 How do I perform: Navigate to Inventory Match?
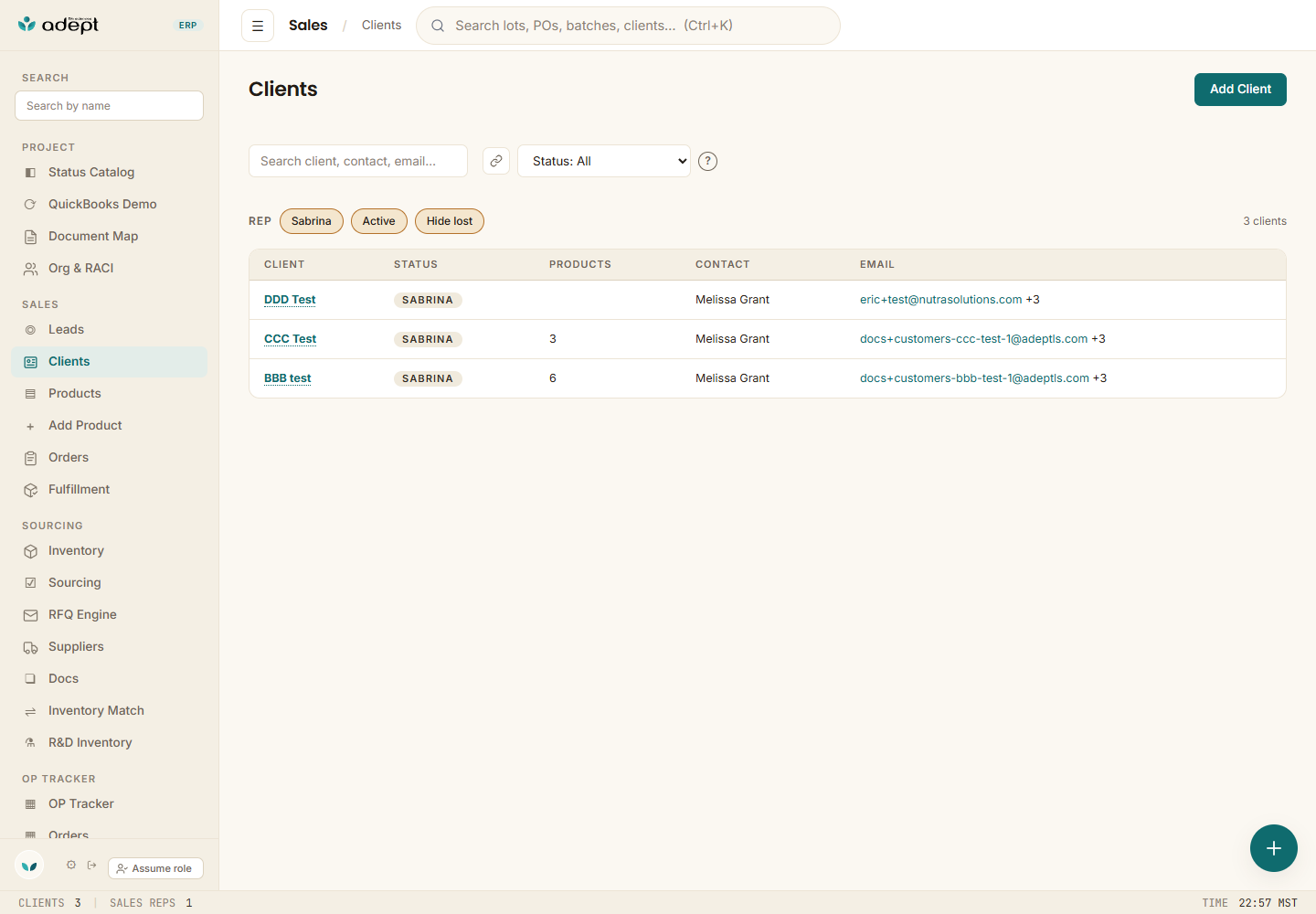pyautogui.click(x=110, y=711)
